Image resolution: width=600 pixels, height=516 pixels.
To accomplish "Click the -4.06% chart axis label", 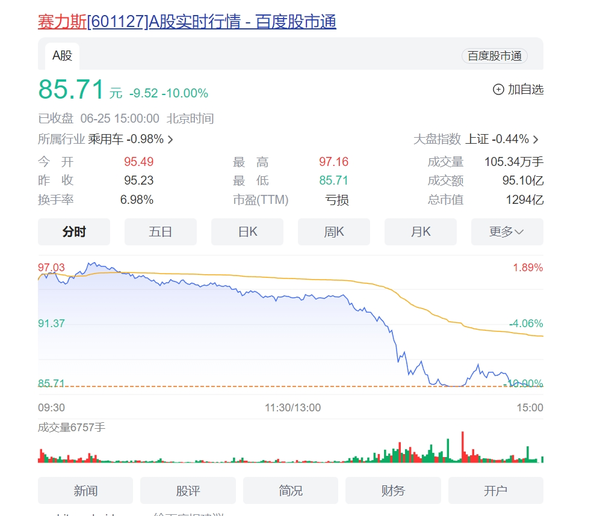I will (526, 323).
